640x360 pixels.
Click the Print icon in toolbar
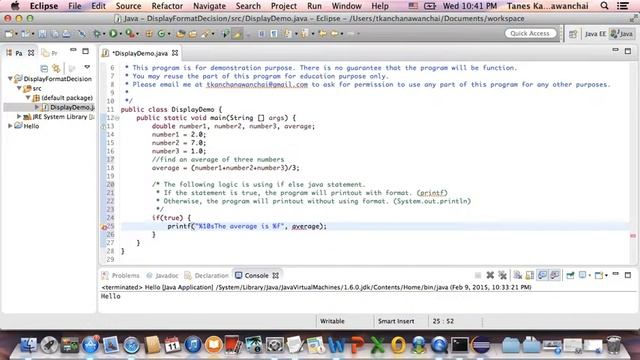66,34
